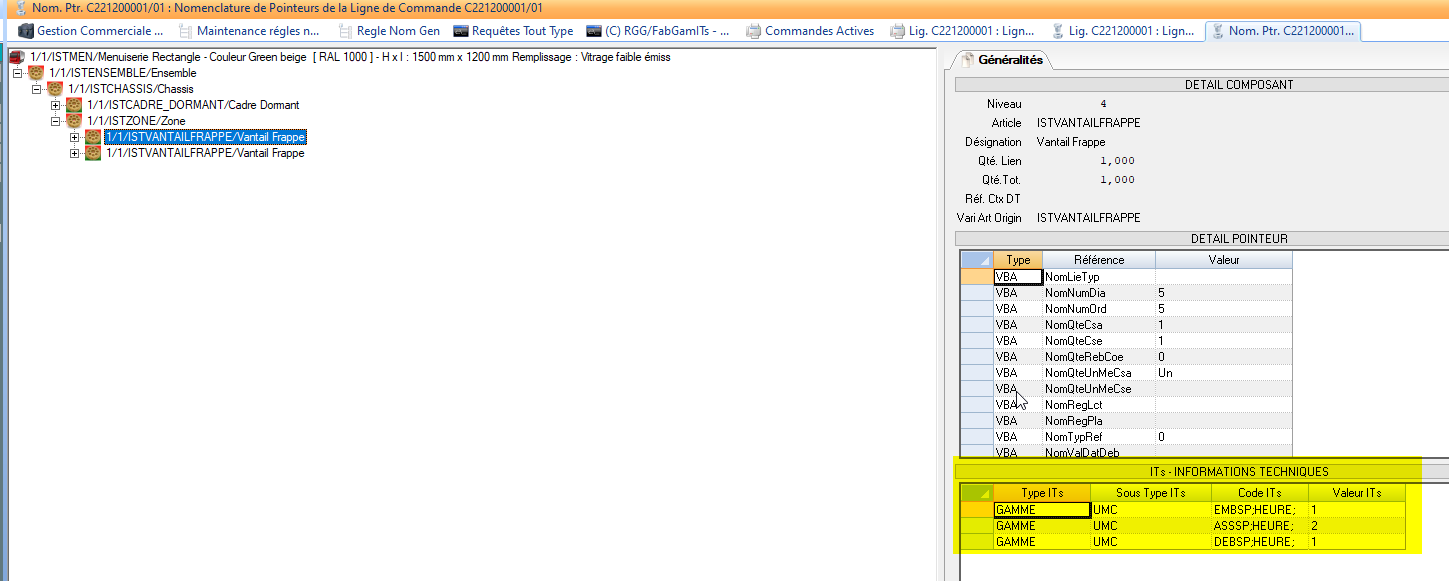Click the Requêtes Tout Type console icon
1449x581 pixels.
[460, 31]
